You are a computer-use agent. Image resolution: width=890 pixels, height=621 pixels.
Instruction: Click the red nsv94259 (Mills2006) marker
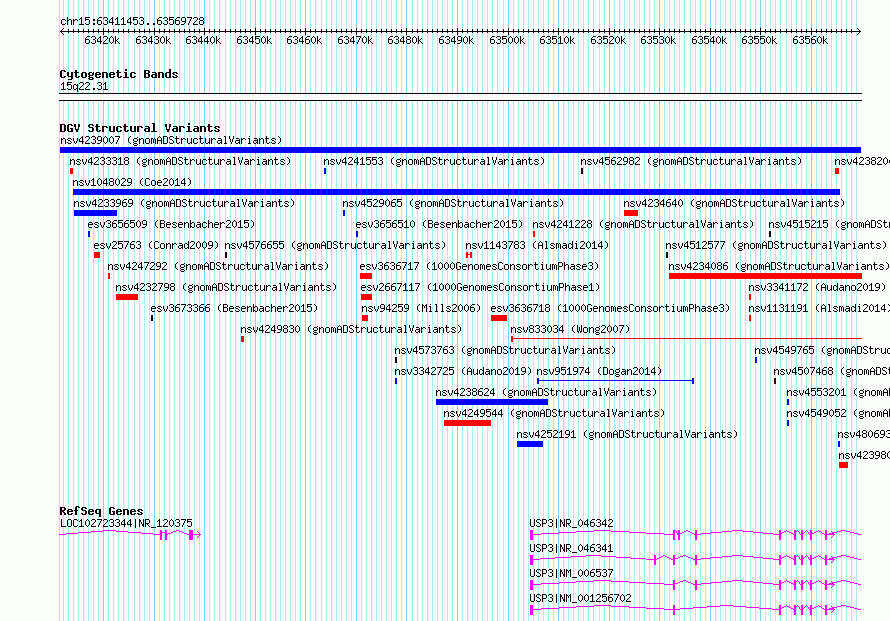(365, 318)
